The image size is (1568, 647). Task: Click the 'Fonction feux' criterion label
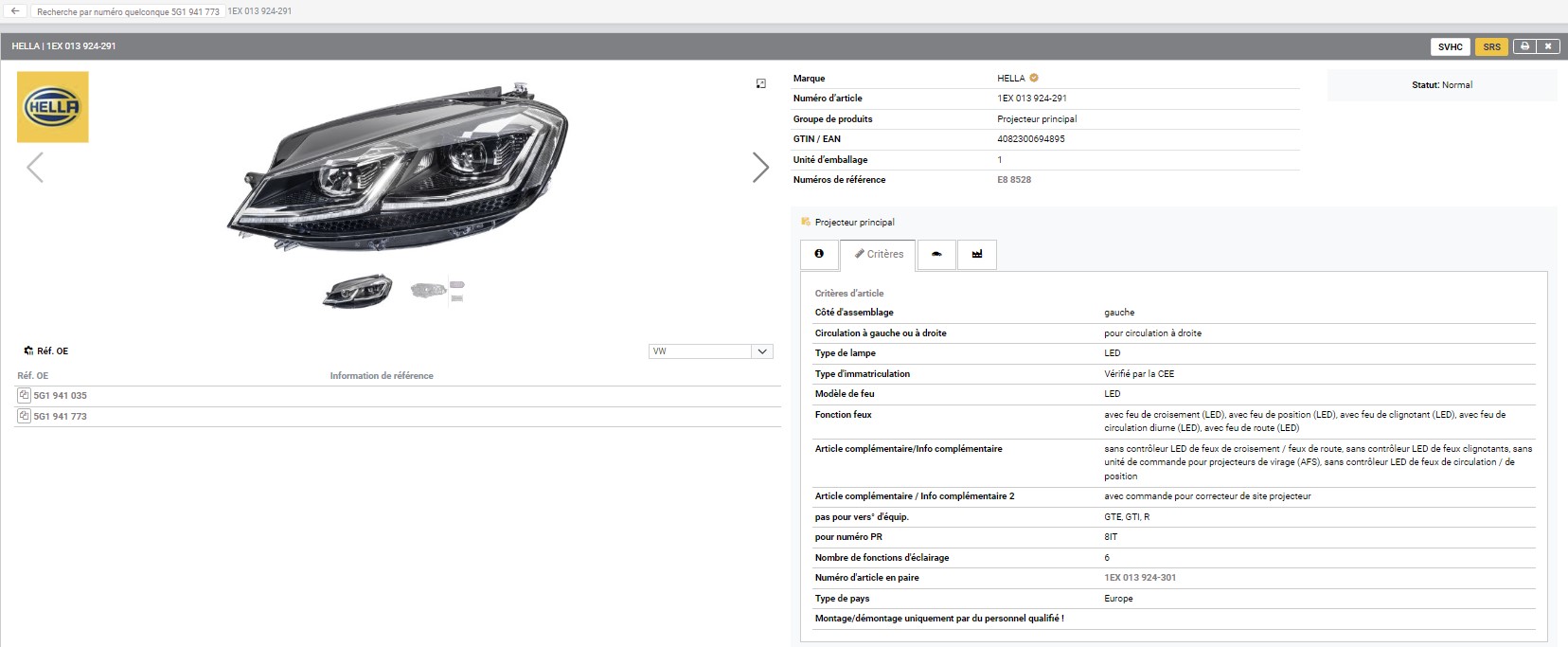[x=843, y=415]
